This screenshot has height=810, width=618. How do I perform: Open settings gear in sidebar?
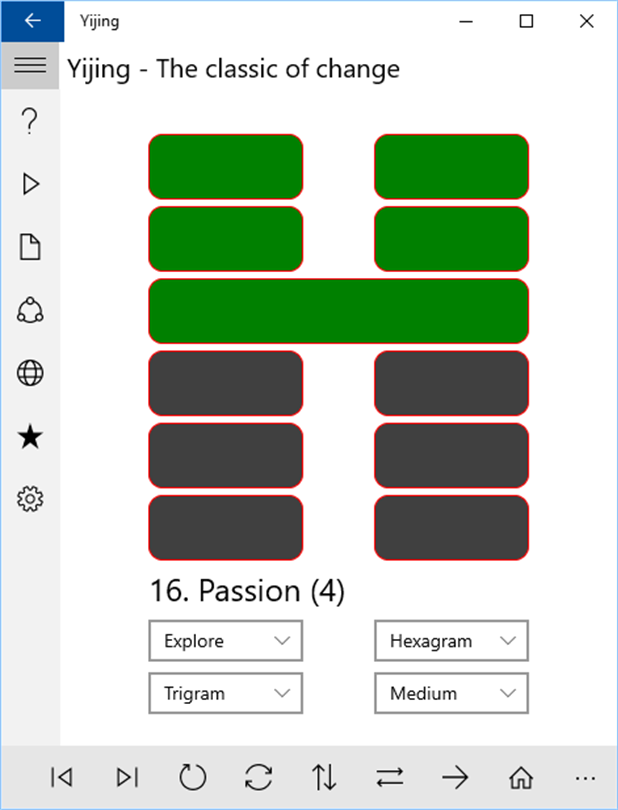tap(30, 498)
